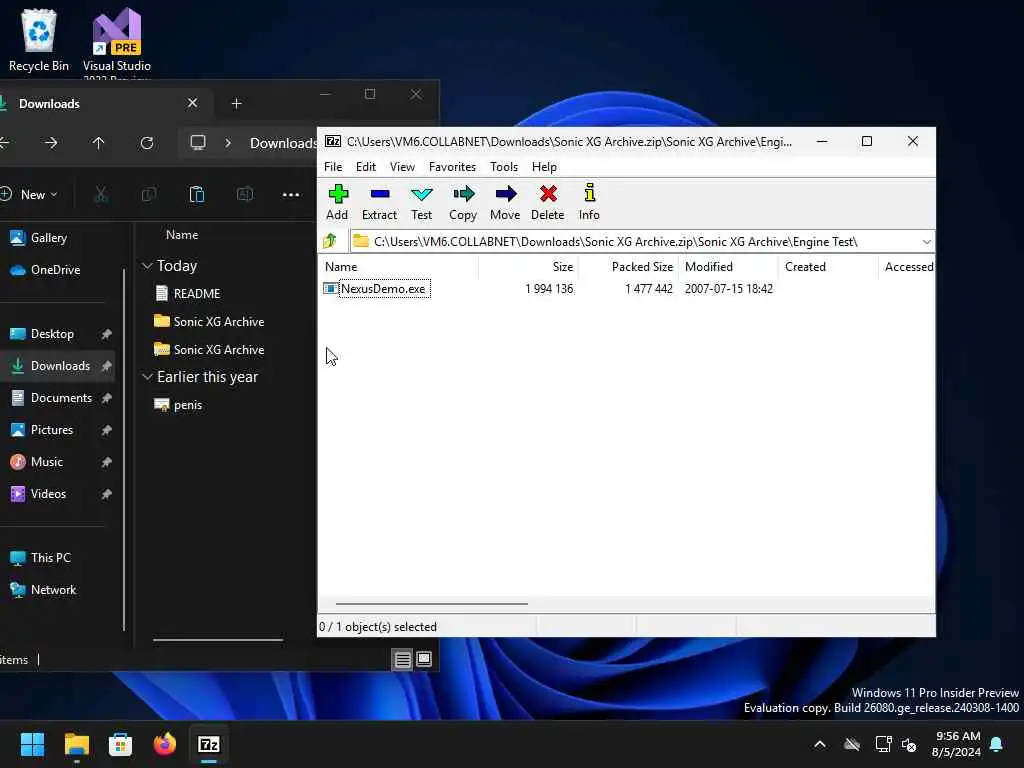The width and height of the screenshot is (1024, 768).
Task: Open the Help menu in 7-Zip
Action: pos(544,167)
